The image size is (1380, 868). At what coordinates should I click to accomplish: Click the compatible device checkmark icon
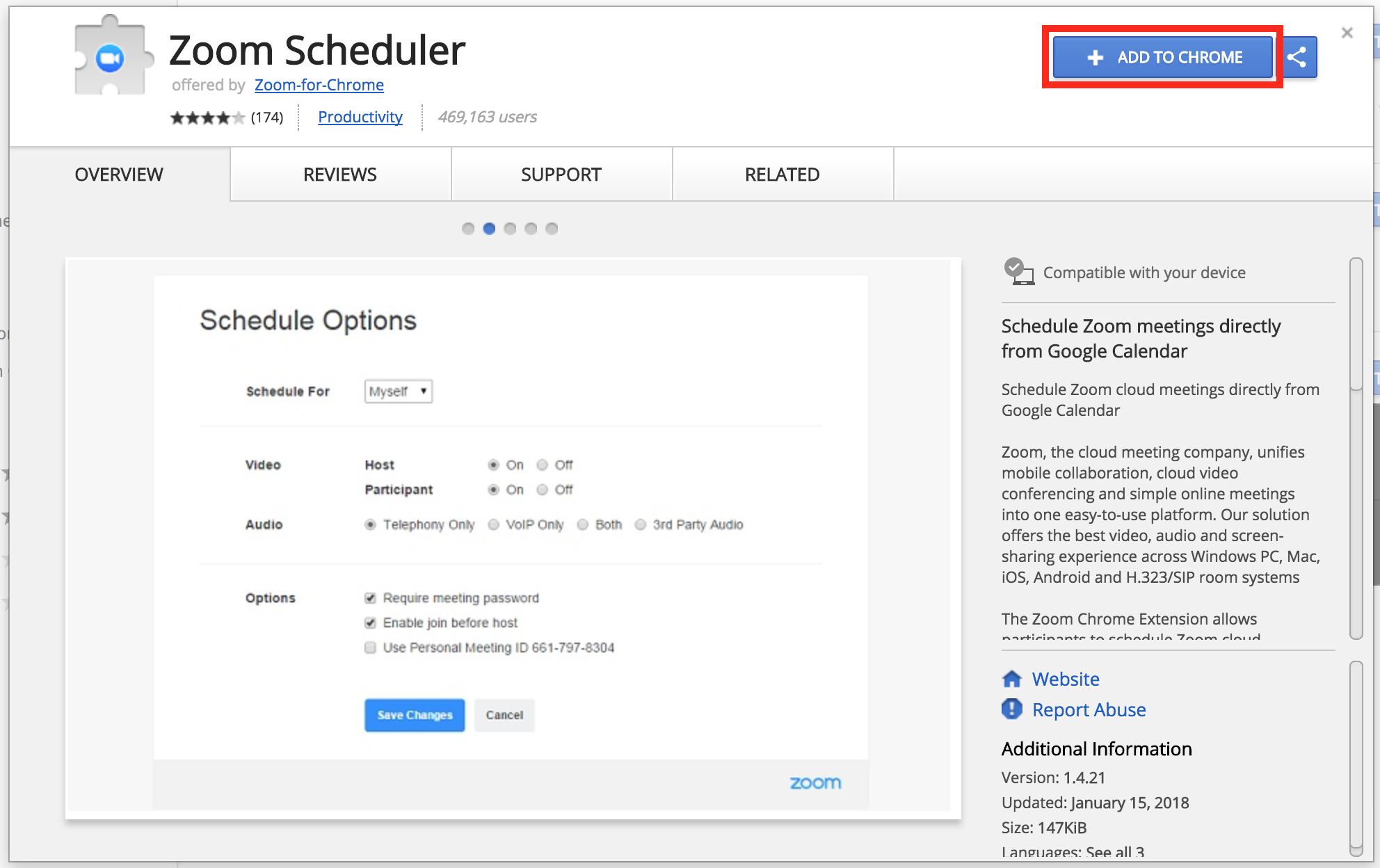pyautogui.click(x=1019, y=272)
